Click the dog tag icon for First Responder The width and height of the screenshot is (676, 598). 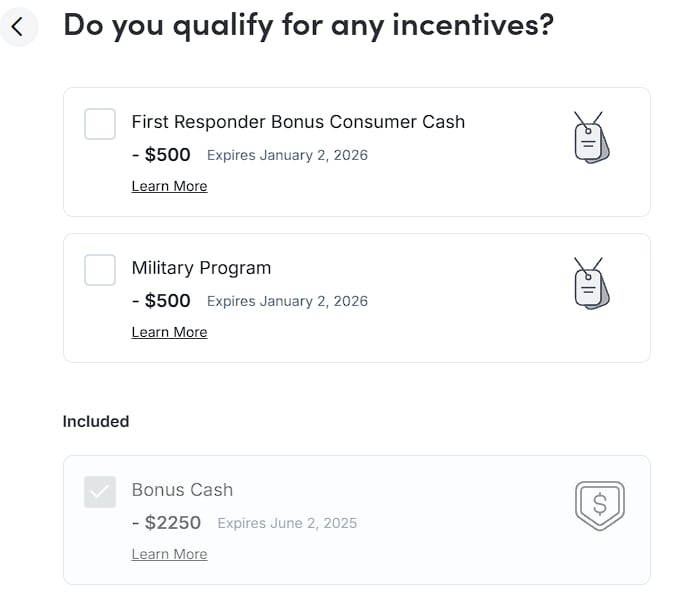pos(590,138)
